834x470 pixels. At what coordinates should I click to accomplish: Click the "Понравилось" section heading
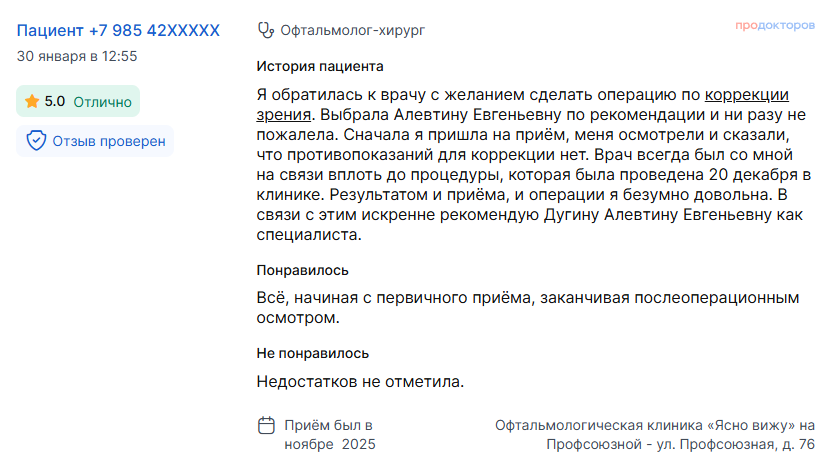tap(302, 270)
